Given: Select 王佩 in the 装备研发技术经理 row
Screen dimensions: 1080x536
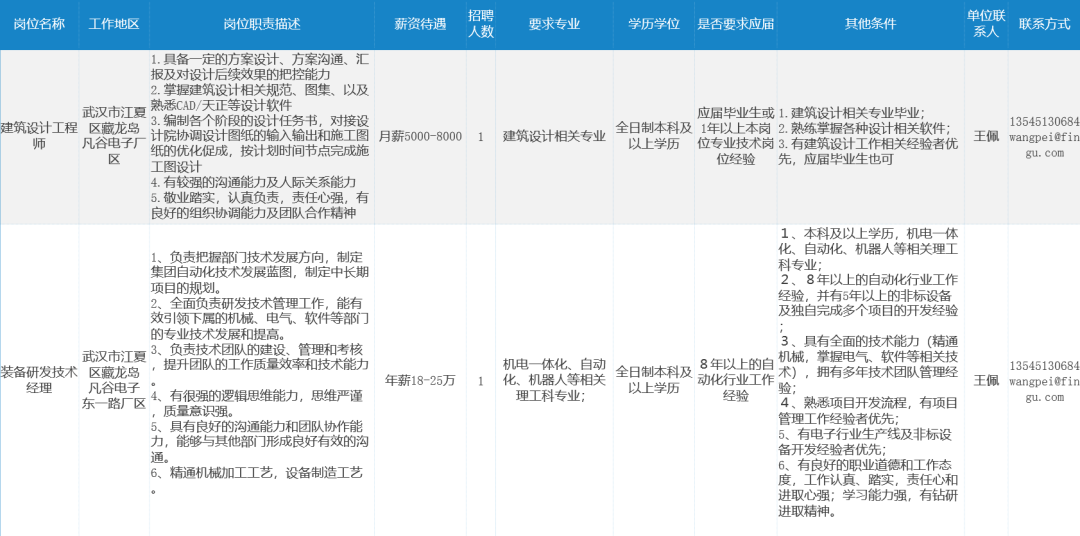Looking at the screenshot, I should pyautogui.click(x=986, y=380).
